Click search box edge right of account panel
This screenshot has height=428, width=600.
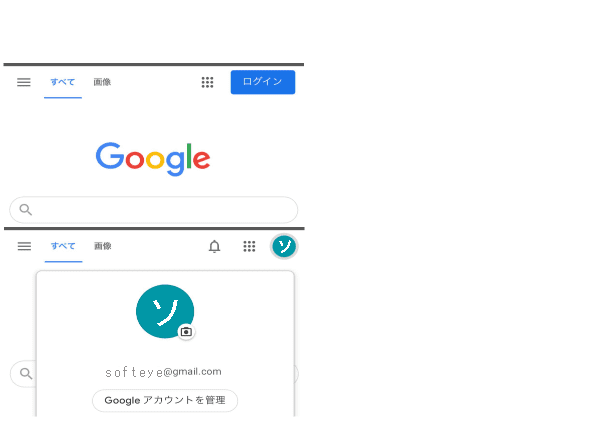[297, 374]
